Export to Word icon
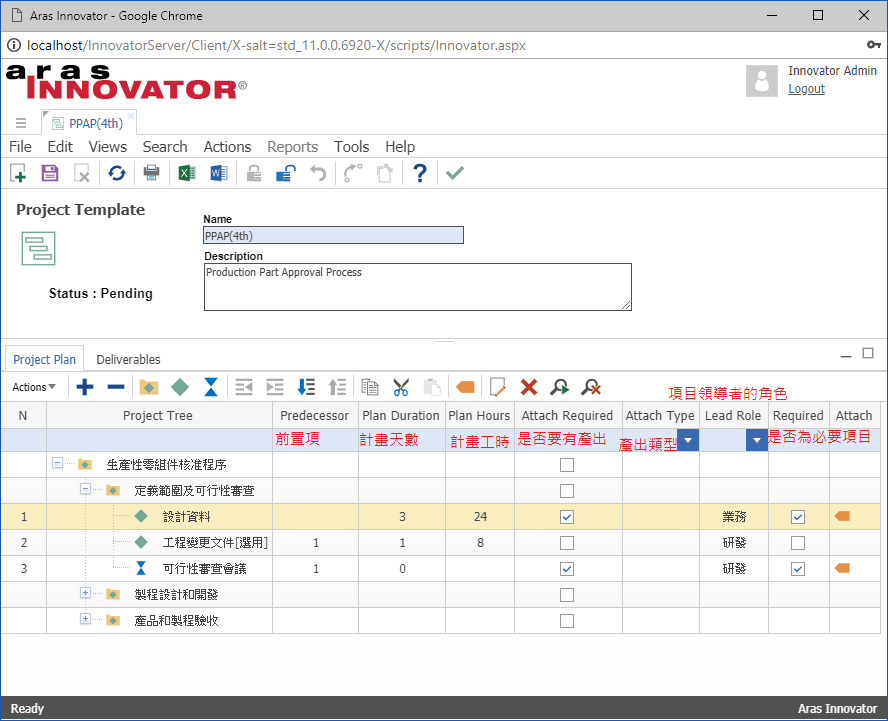This screenshot has width=888, height=721. 219,173
